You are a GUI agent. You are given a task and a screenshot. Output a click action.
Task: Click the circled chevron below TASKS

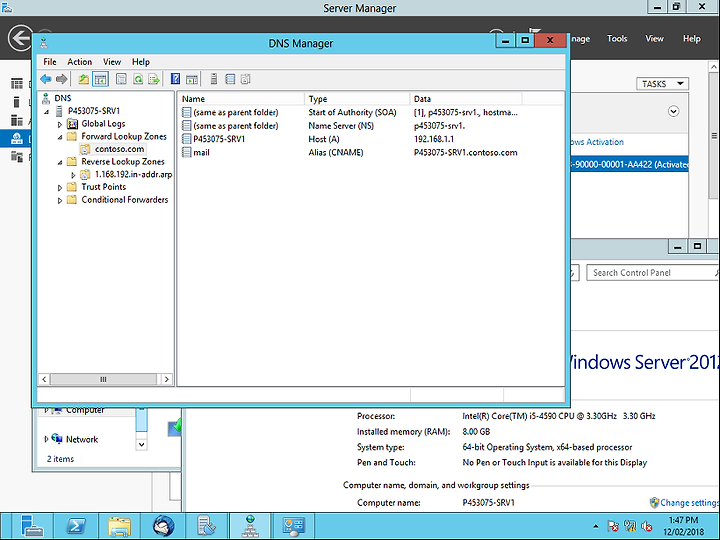pyautogui.click(x=673, y=111)
